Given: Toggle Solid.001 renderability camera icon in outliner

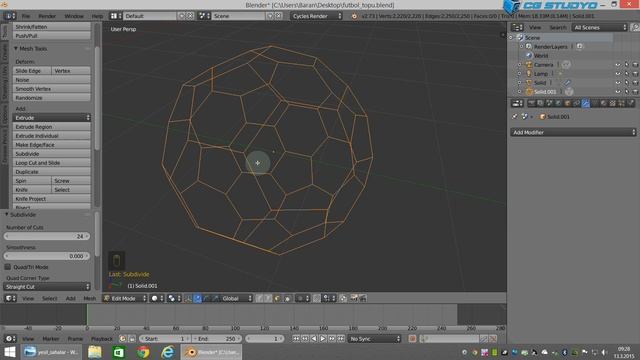Looking at the screenshot, I should coord(635,92).
